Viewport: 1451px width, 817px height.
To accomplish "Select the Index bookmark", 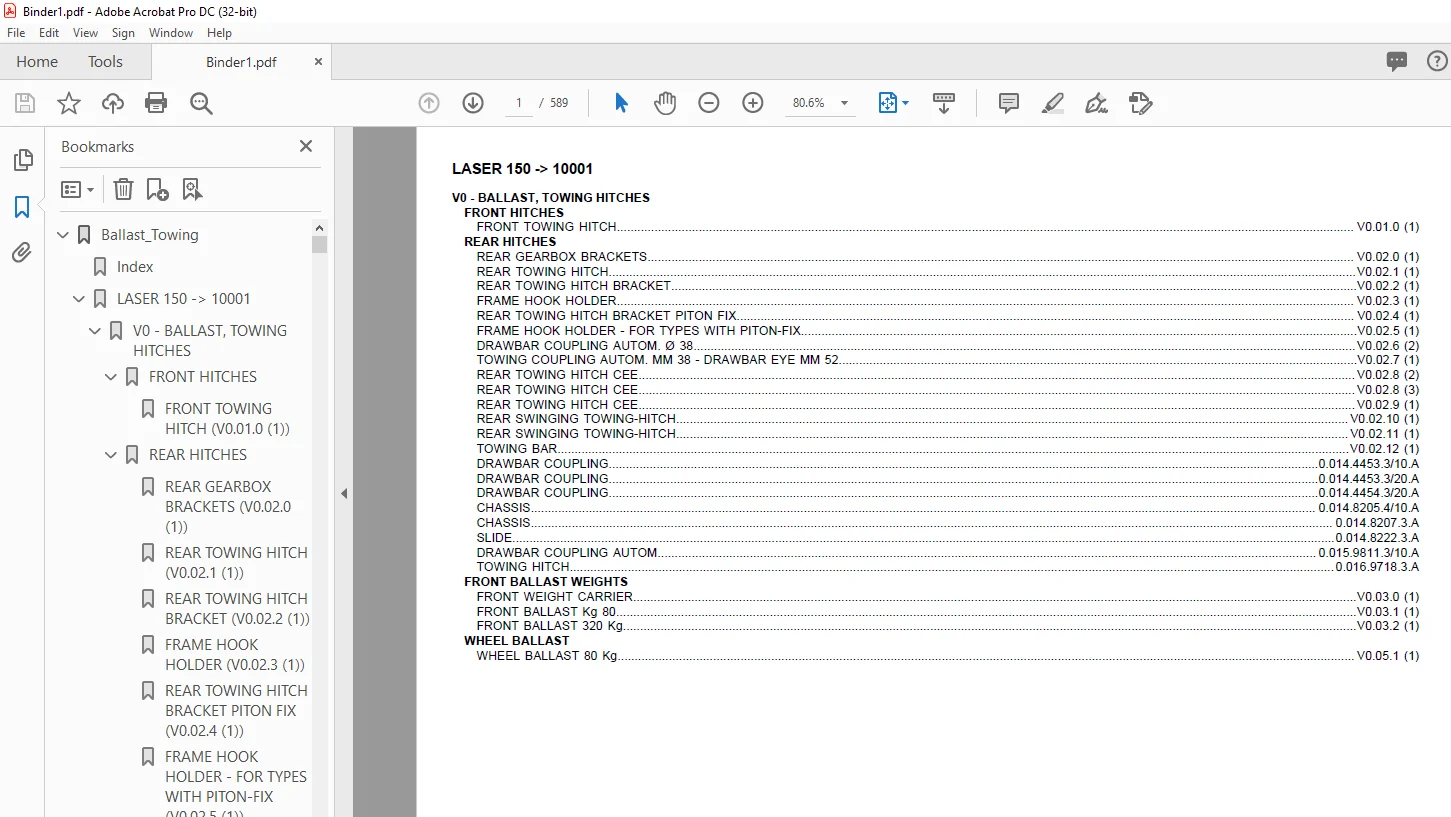I will (x=135, y=267).
